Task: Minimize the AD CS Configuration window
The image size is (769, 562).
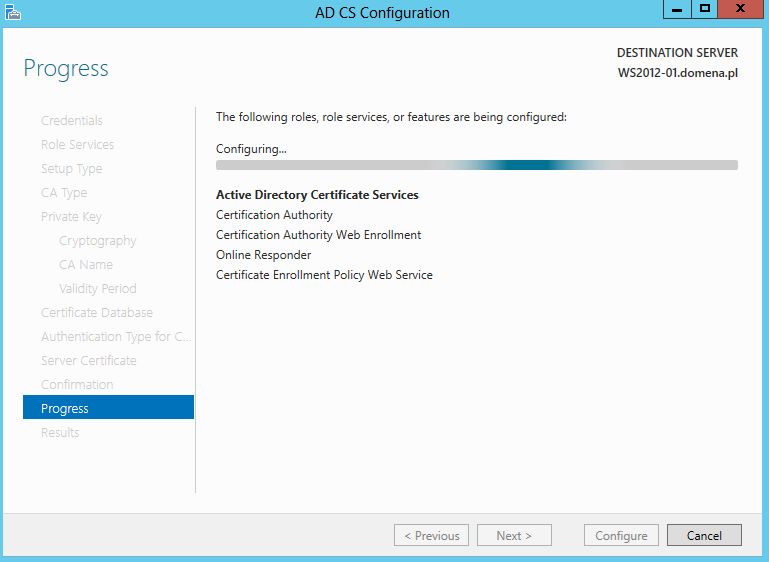Action: [x=677, y=9]
